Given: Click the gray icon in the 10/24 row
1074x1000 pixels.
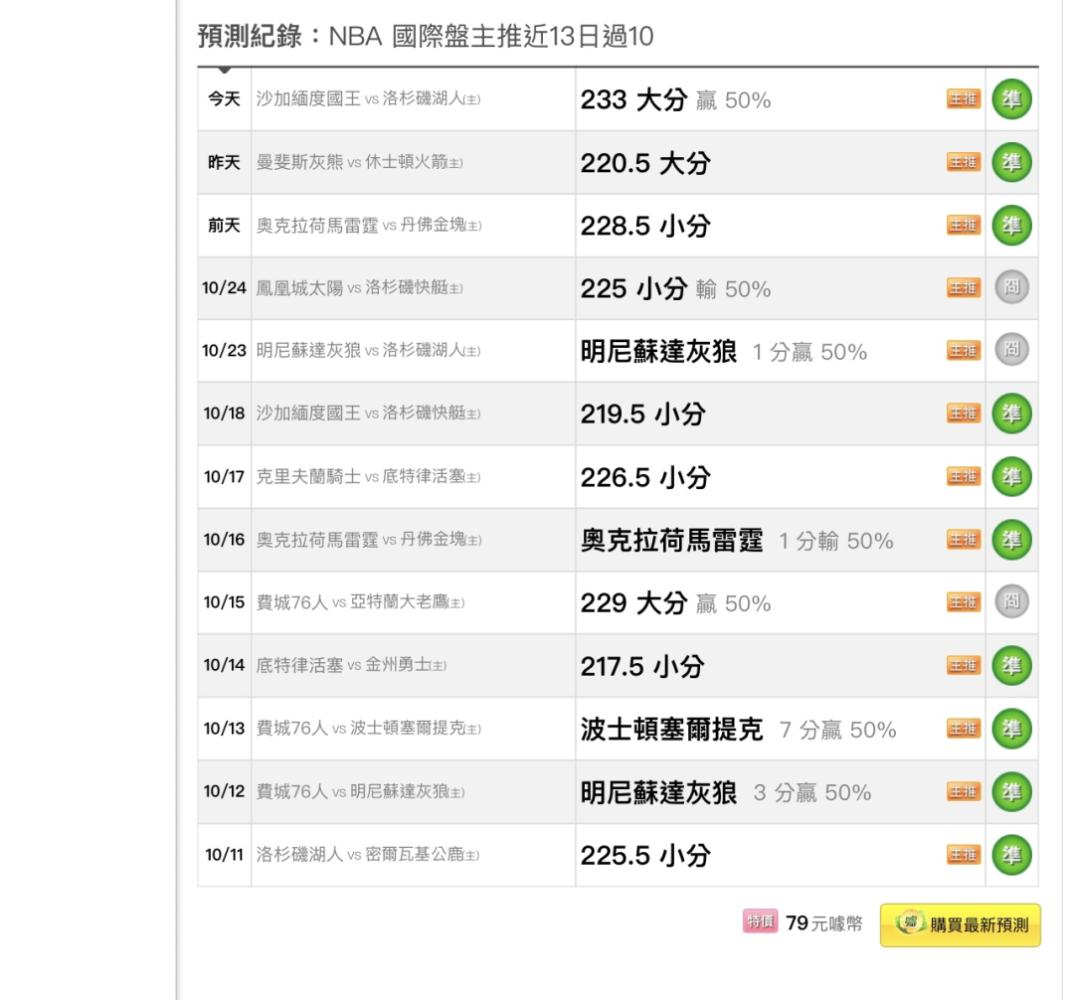Looking at the screenshot, I should tap(1012, 287).
